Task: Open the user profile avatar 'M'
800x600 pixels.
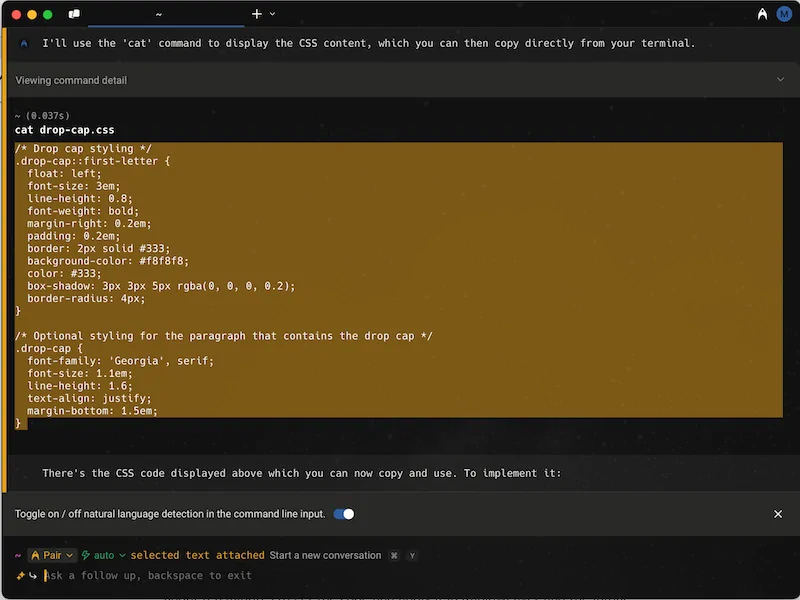Action: click(x=783, y=14)
